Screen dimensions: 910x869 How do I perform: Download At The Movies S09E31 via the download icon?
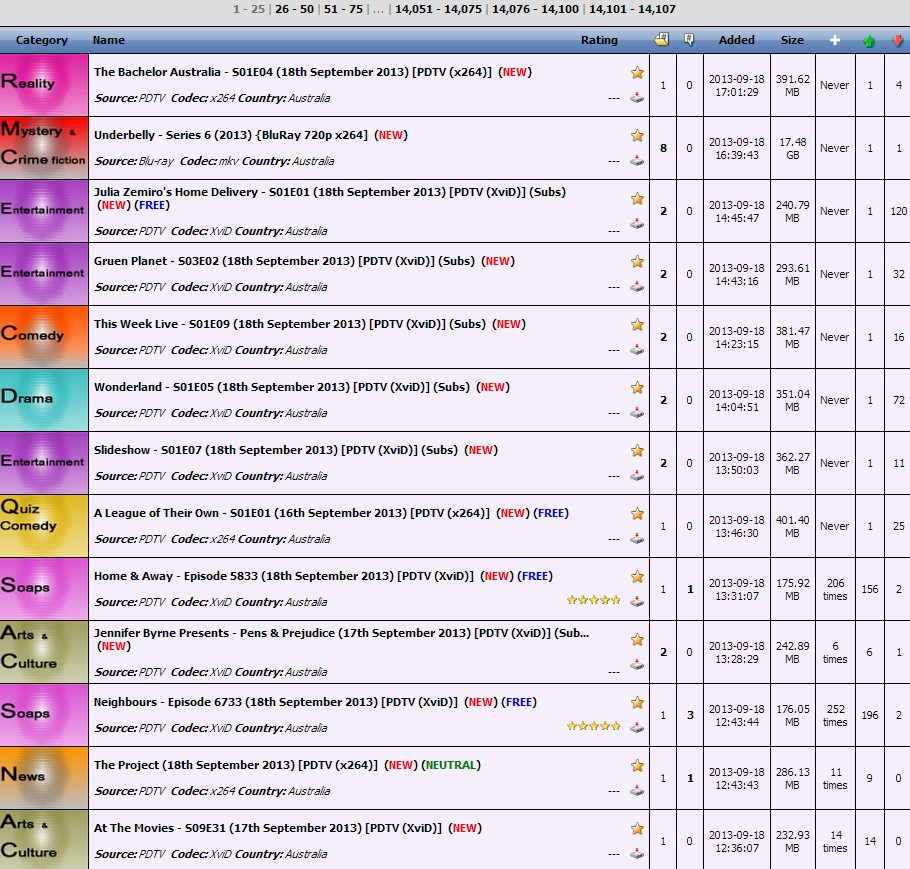point(637,854)
